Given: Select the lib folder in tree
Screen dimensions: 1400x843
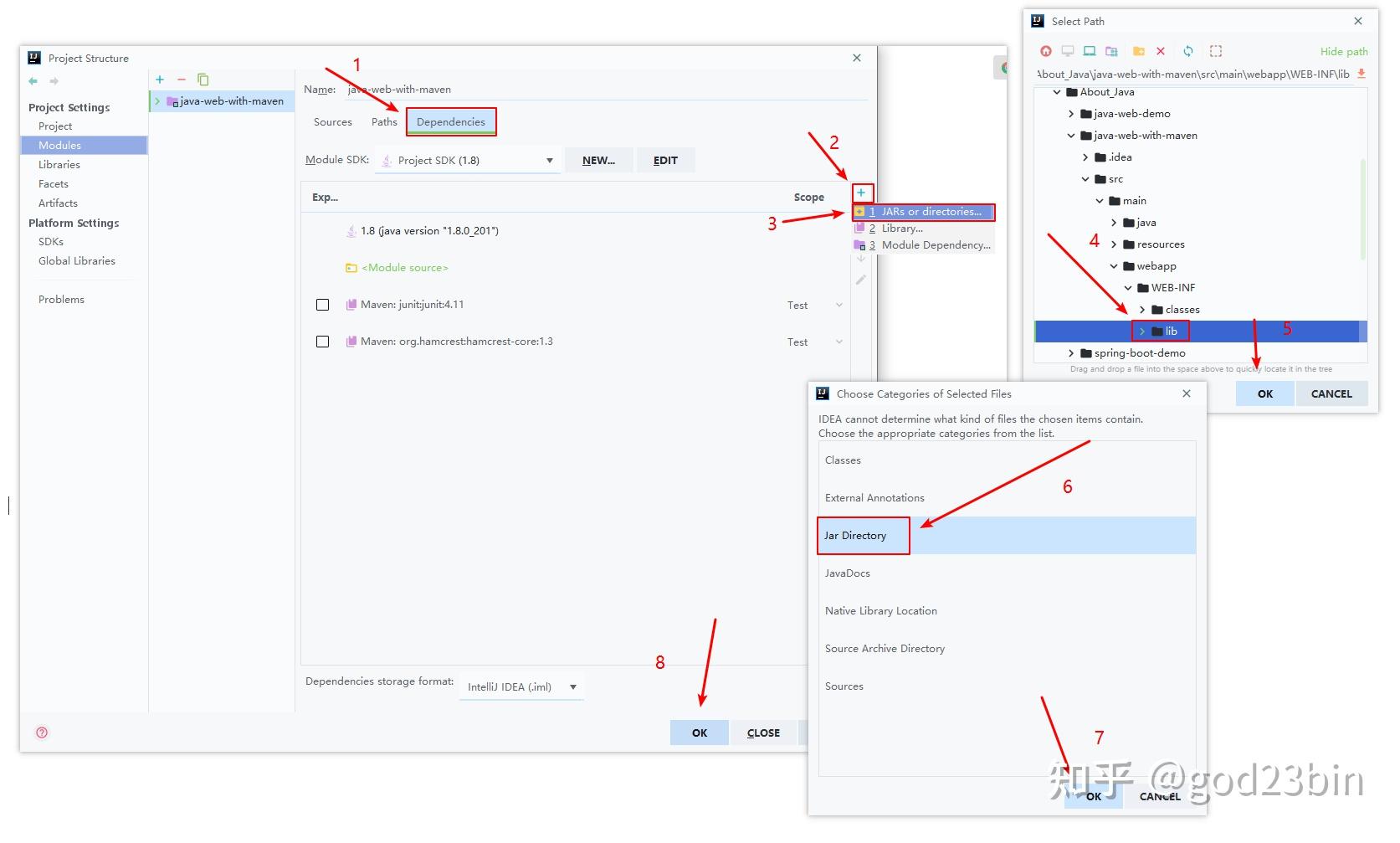Looking at the screenshot, I should coord(1201,332).
